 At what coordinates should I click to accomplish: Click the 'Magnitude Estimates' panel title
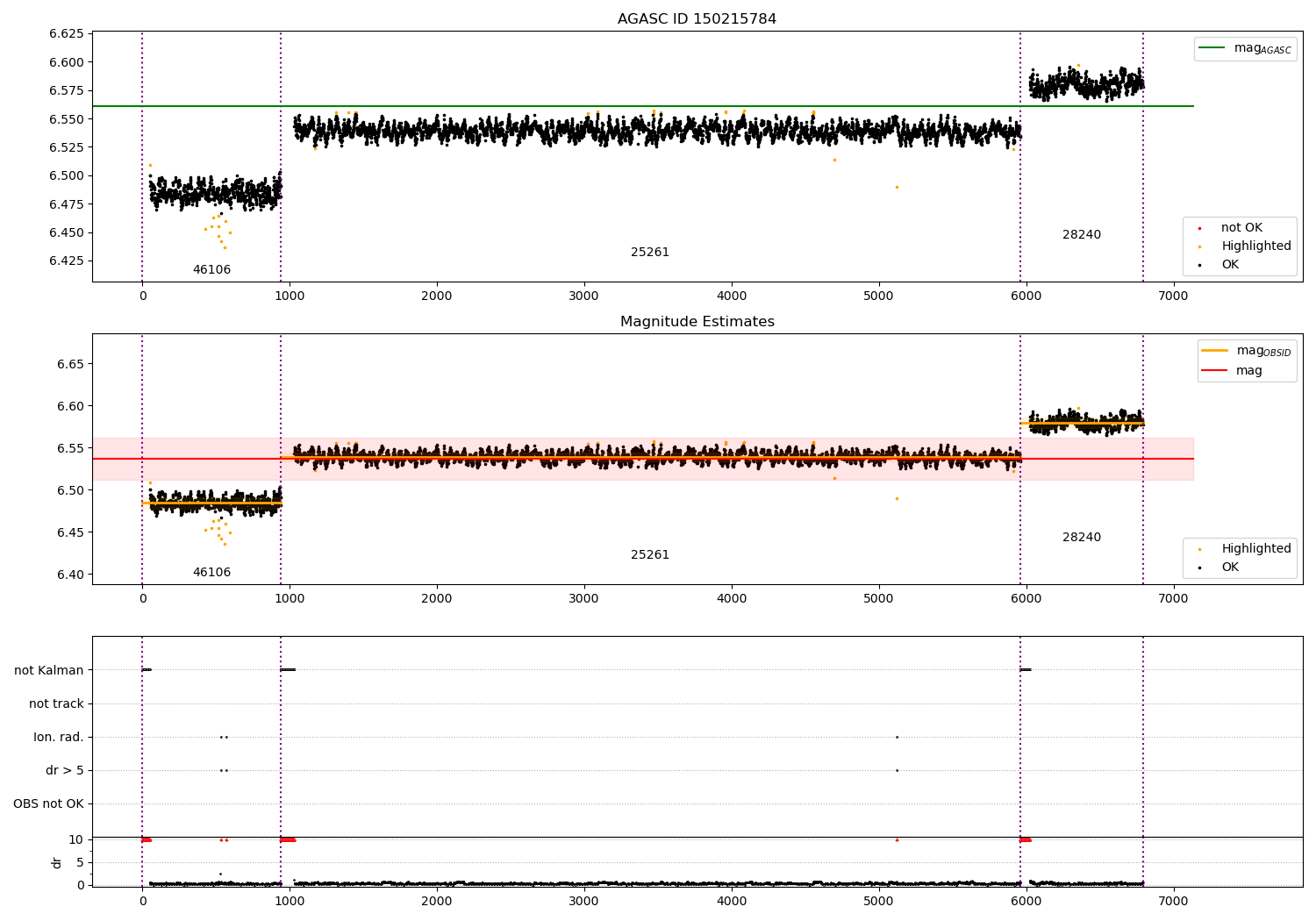coord(697,322)
